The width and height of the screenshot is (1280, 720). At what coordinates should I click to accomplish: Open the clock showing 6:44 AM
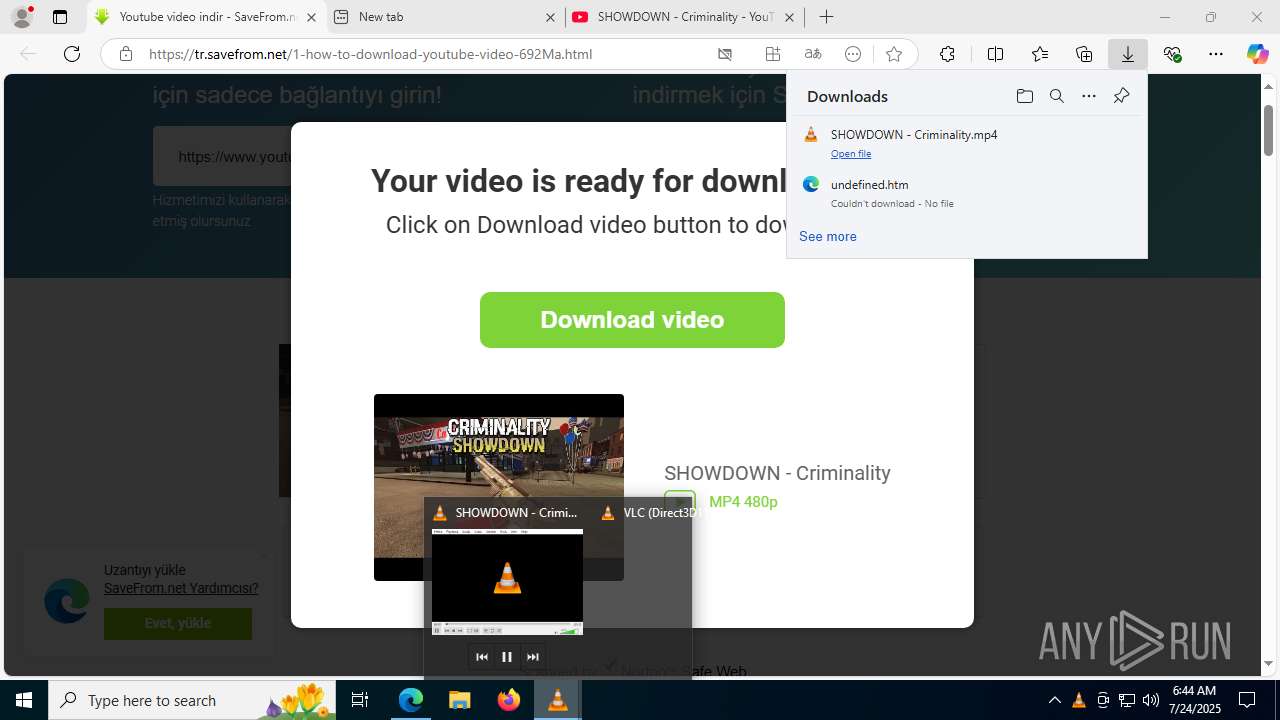(x=1194, y=700)
